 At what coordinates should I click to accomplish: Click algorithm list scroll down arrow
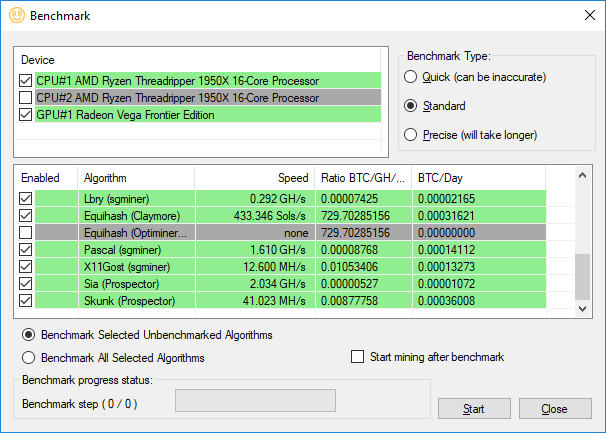click(x=583, y=309)
